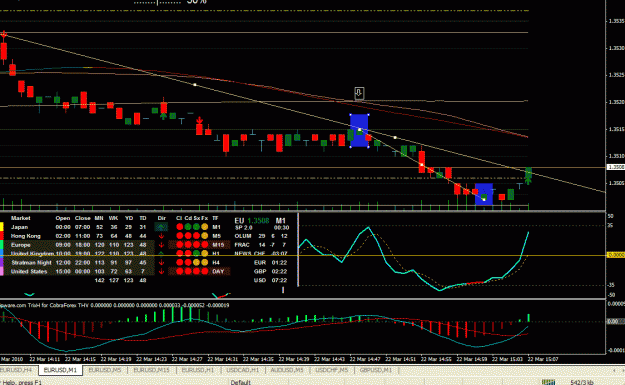Click the green Sx dot in the H1 row
Viewport: 625px width, 385px height.
pyautogui.click(x=196, y=253)
